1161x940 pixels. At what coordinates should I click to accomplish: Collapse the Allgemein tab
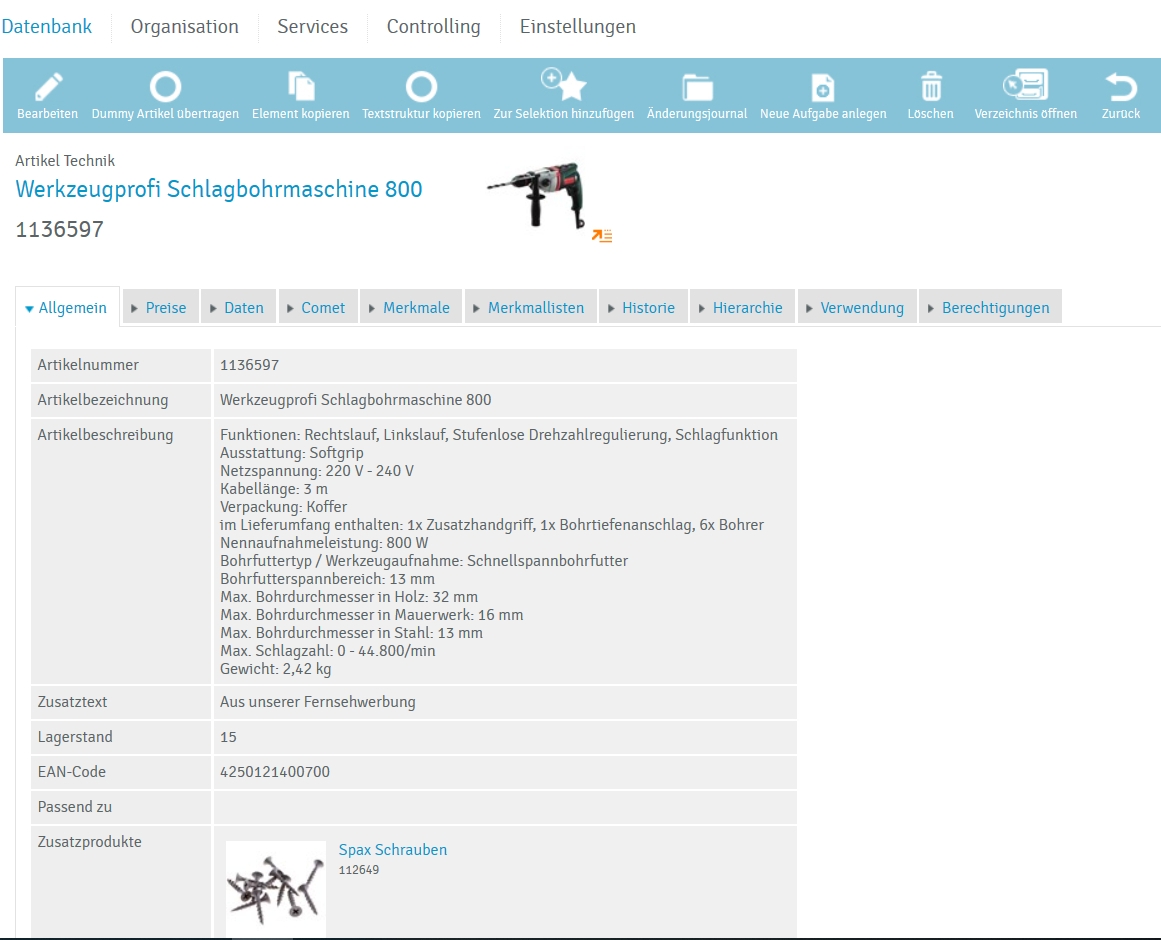click(67, 308)
